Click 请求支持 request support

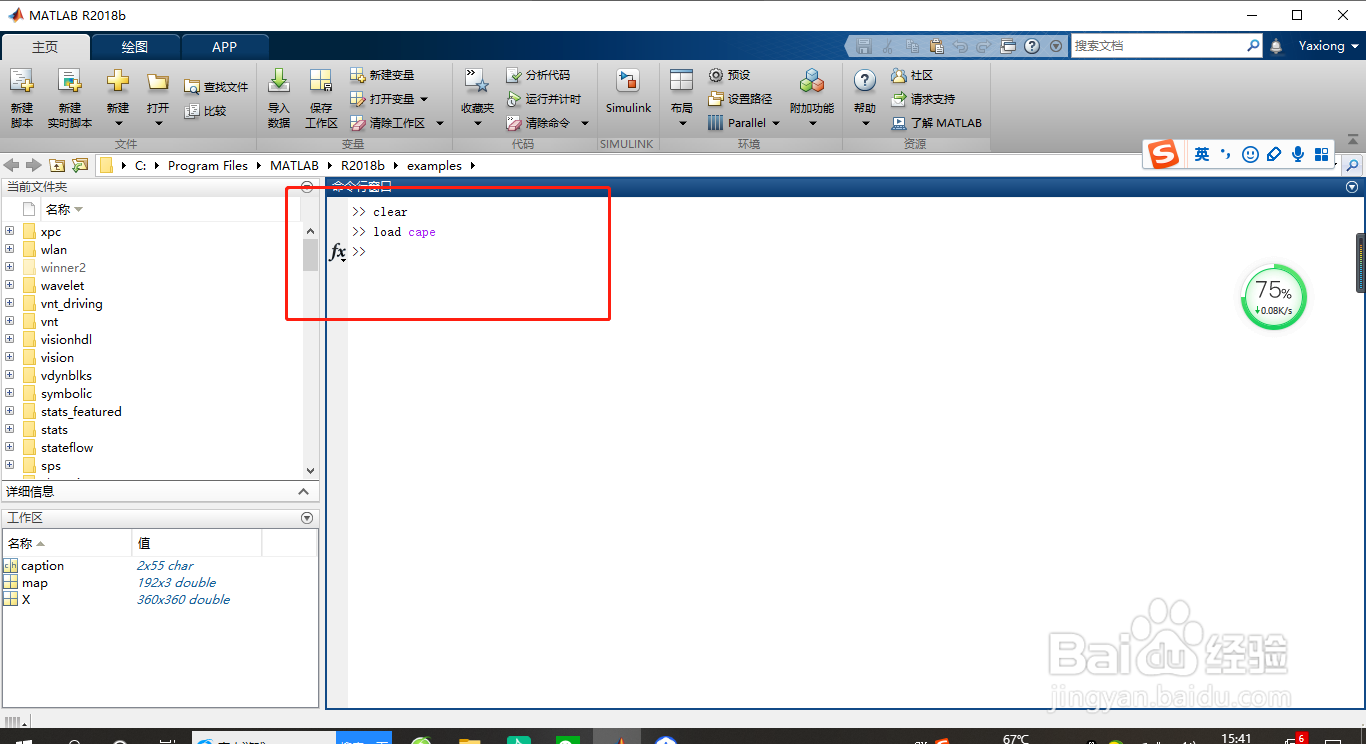pos(923,99)
